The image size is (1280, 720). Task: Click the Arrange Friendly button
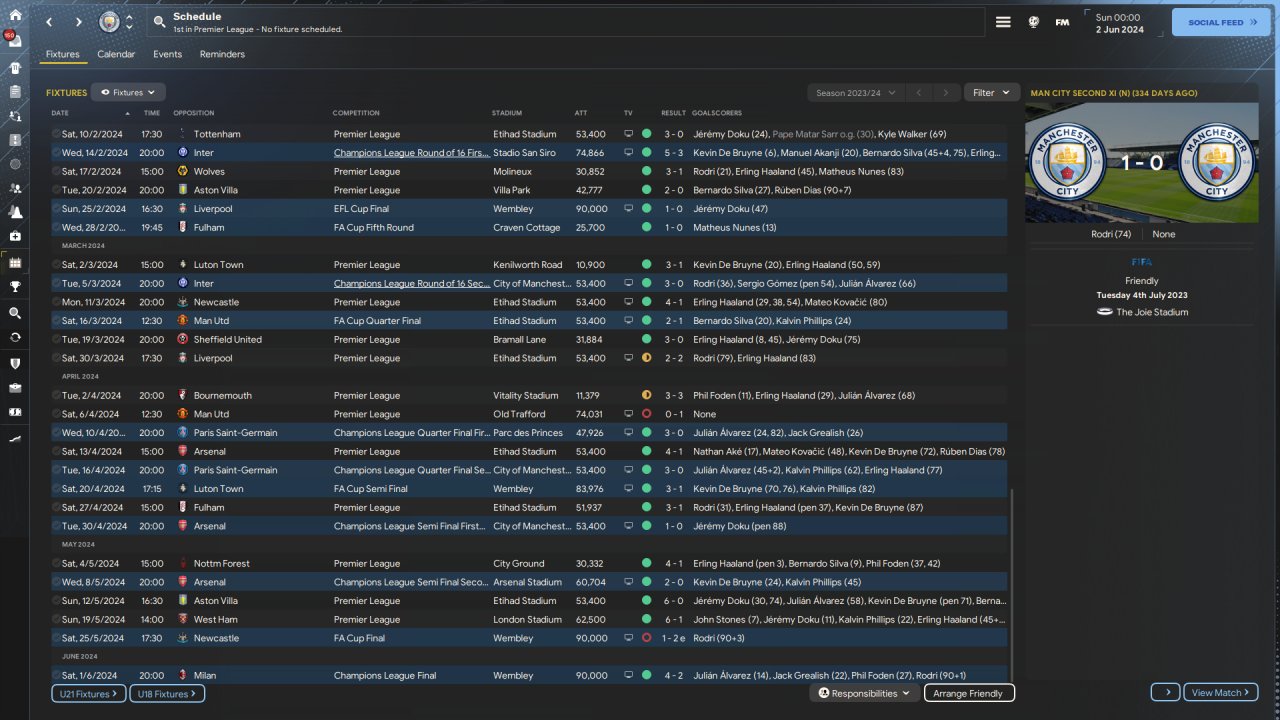[x=969, y=693]
